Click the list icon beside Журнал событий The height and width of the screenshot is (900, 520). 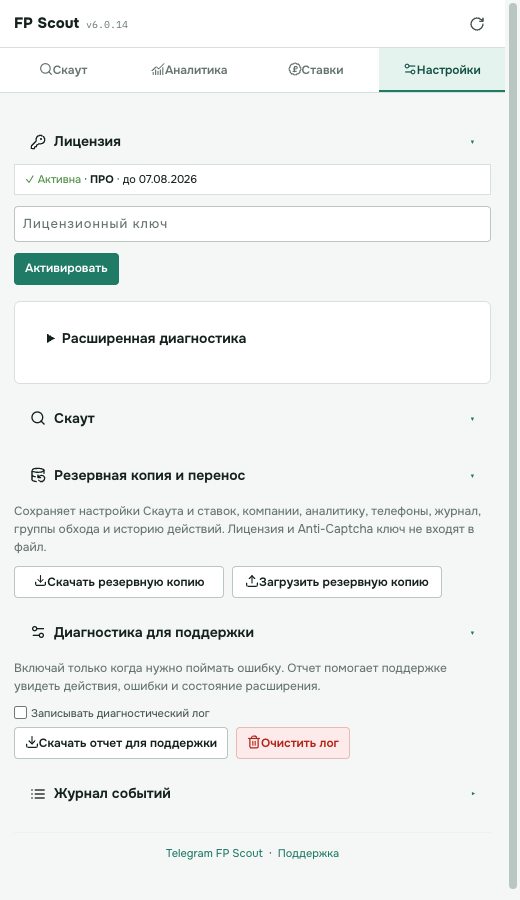pyautogui.click(x=38, y=794)
